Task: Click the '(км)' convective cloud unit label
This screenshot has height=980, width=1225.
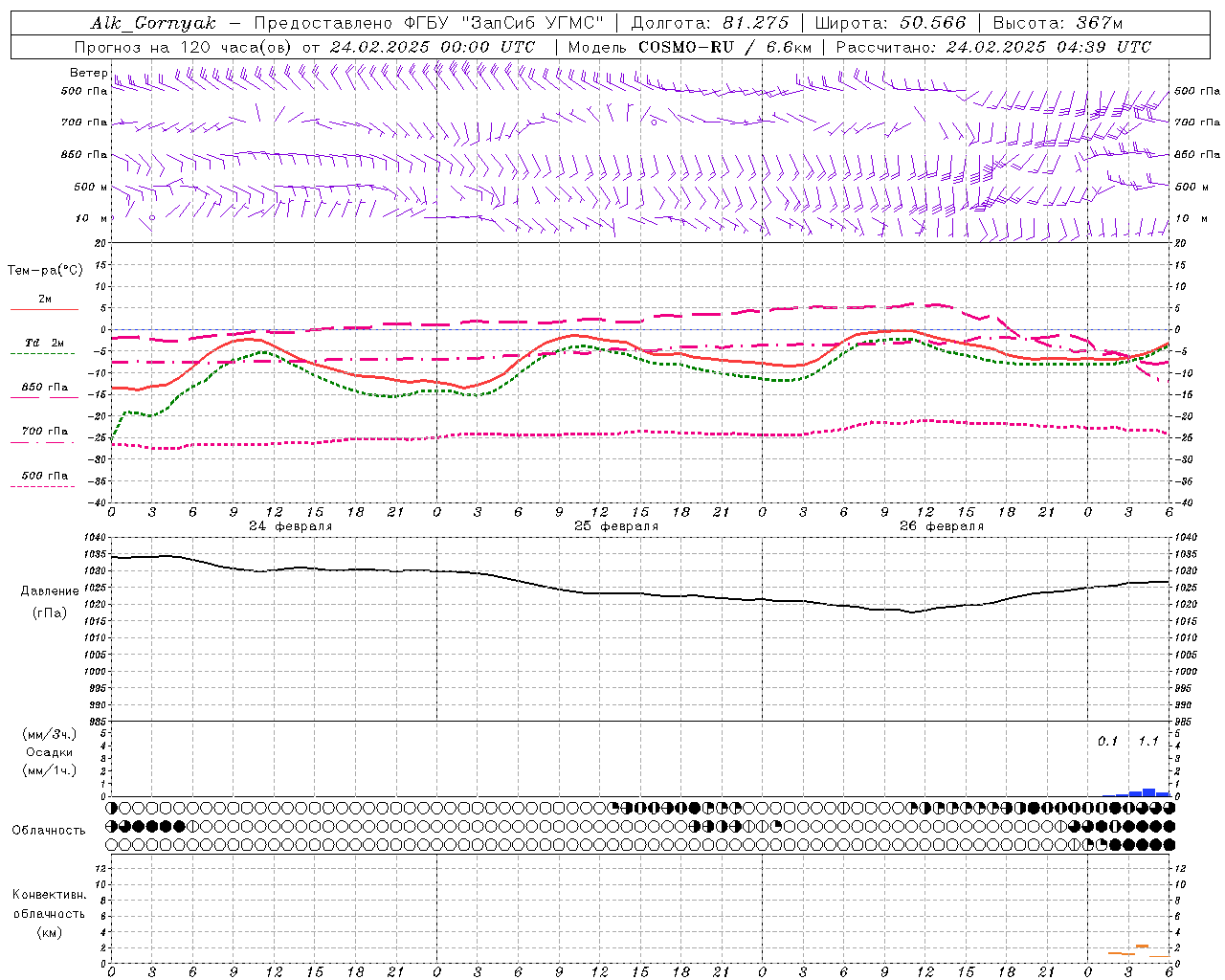Action: [x=49, y=932]
